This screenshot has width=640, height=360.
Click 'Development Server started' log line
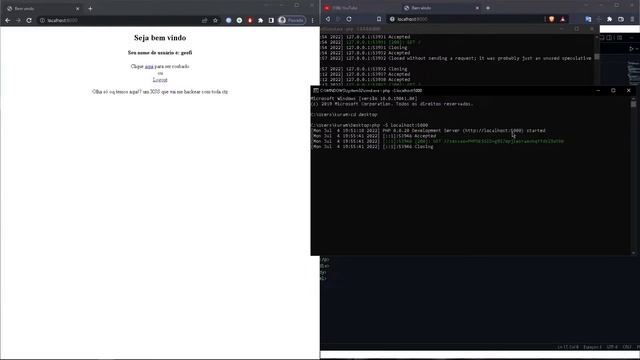(x=428, y=131)
